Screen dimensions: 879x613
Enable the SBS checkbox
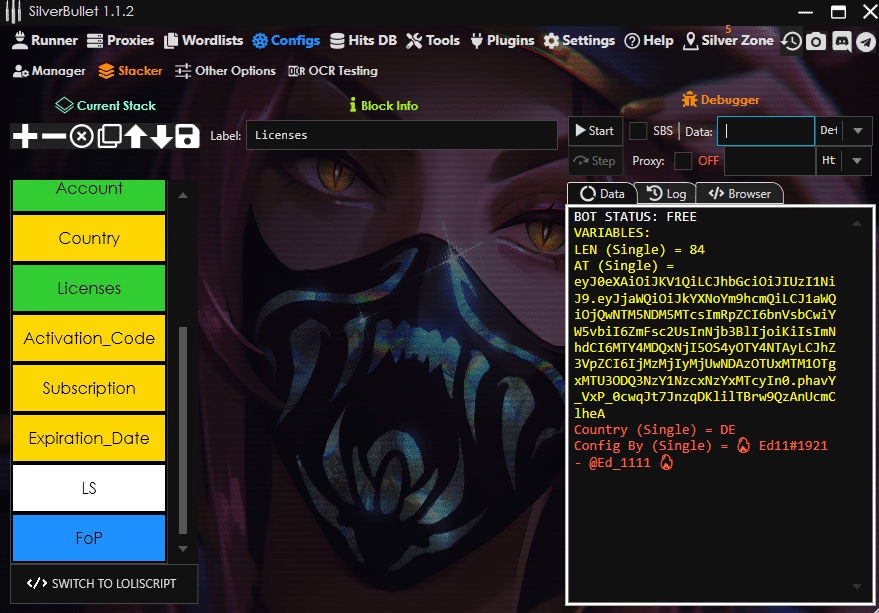[x=638, y=131]
